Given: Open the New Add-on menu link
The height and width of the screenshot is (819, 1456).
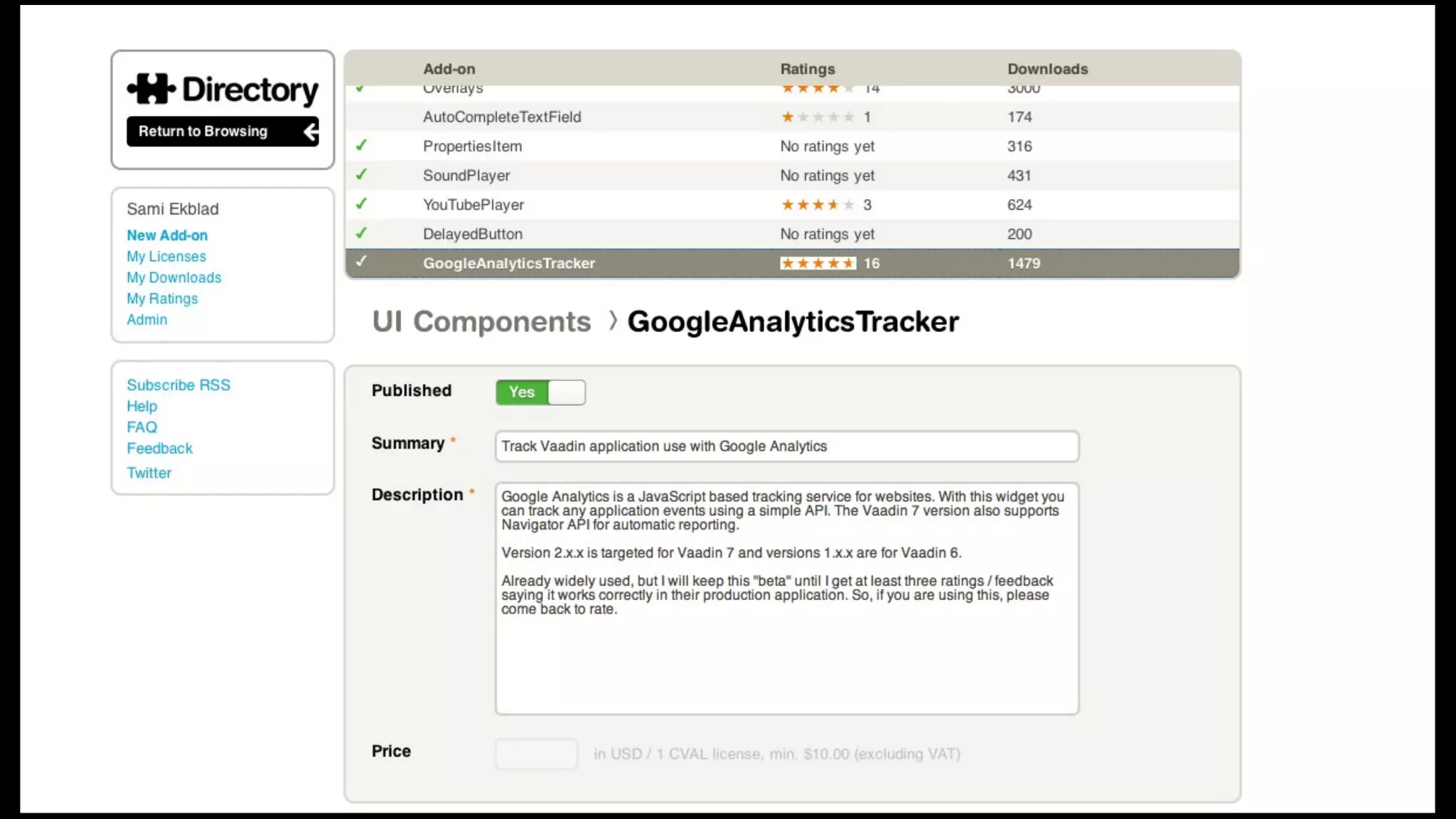Looking at the screenshot, I should pos(167,235).
